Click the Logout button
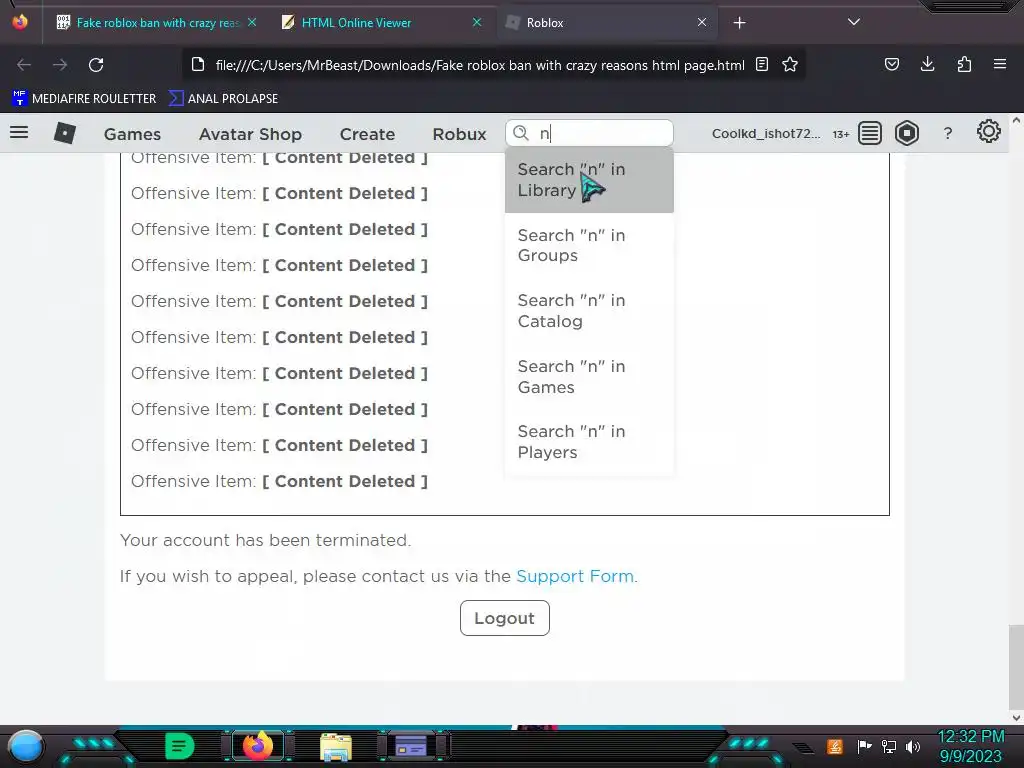This screenshot has width=1024, height=768. pyautogui.click(x=505, y=618)
